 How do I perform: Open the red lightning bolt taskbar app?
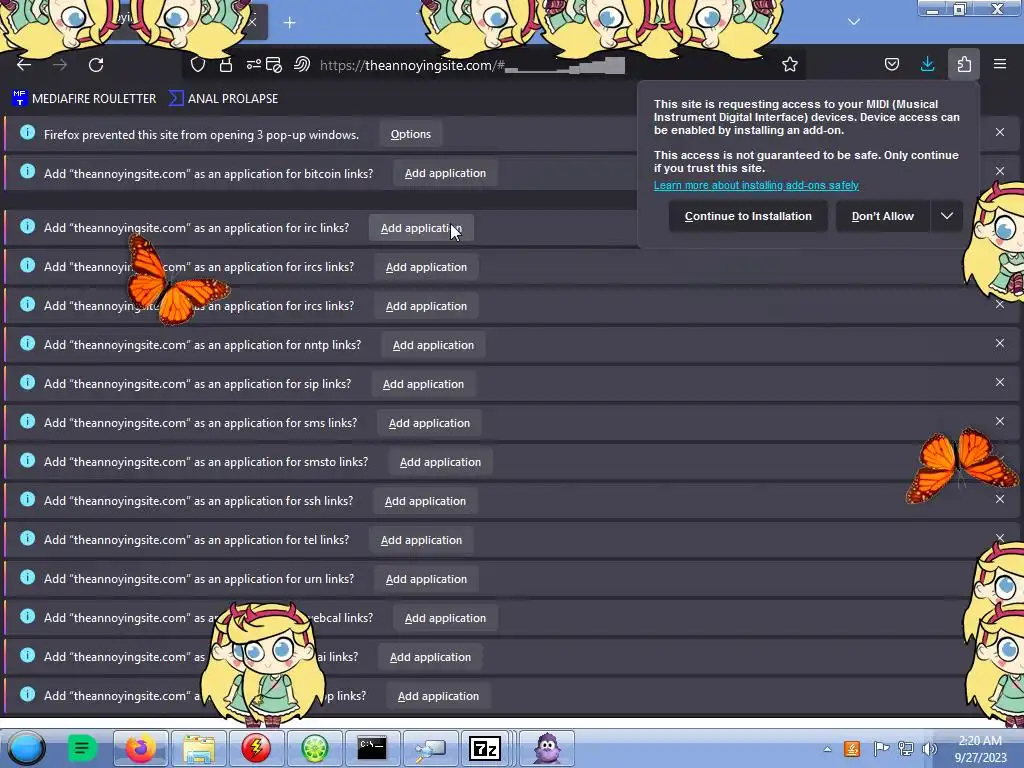point(256,748)
